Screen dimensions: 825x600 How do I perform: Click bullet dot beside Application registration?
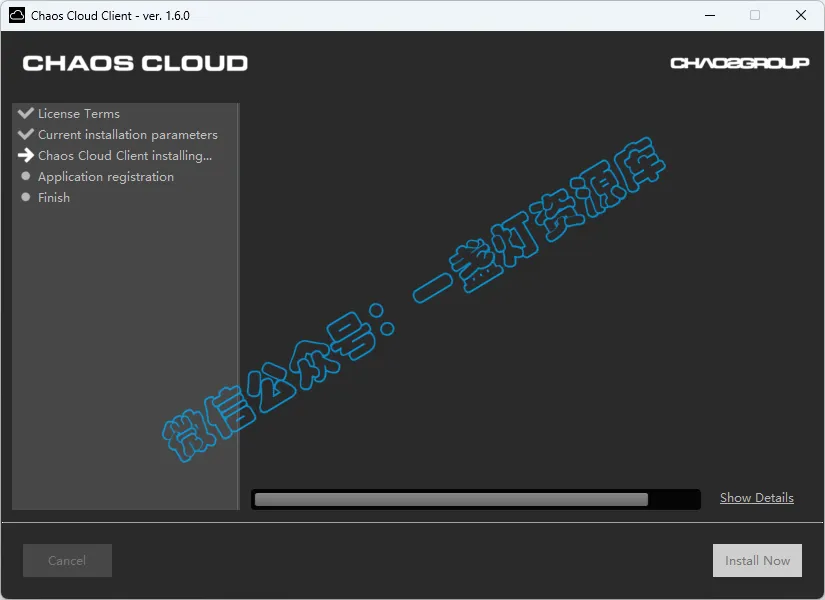[x=26, y=176]
